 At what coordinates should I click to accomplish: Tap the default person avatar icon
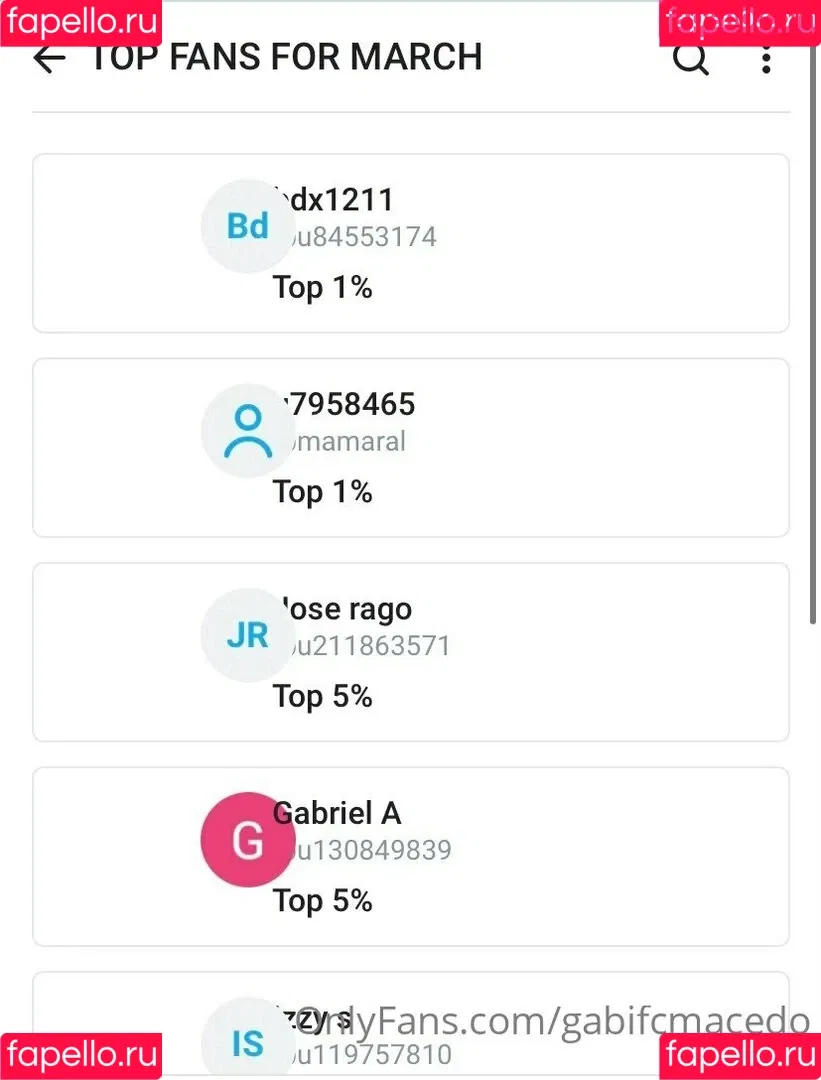(248, 430)
